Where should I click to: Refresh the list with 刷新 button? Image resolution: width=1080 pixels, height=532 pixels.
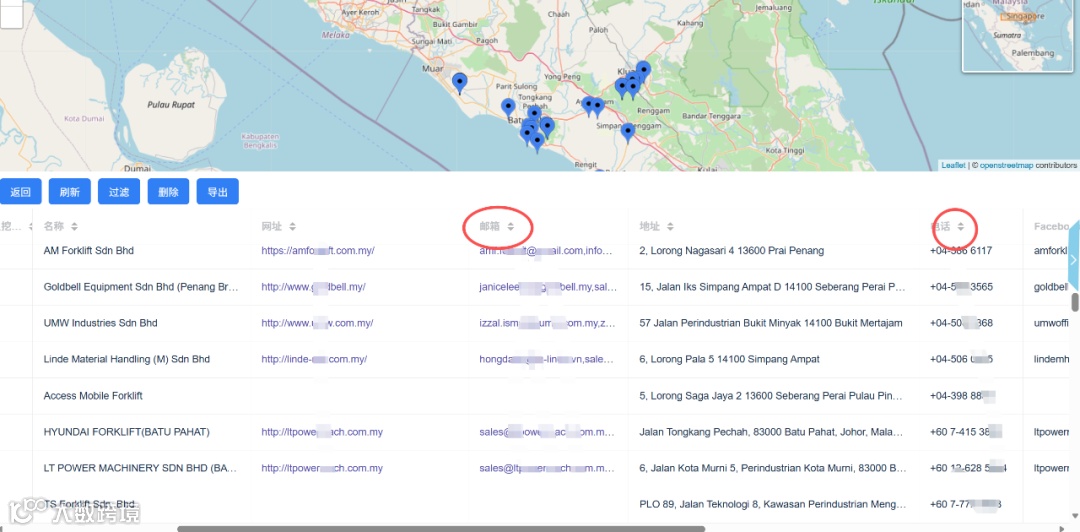pyautogui.click(x=70, y=192)
